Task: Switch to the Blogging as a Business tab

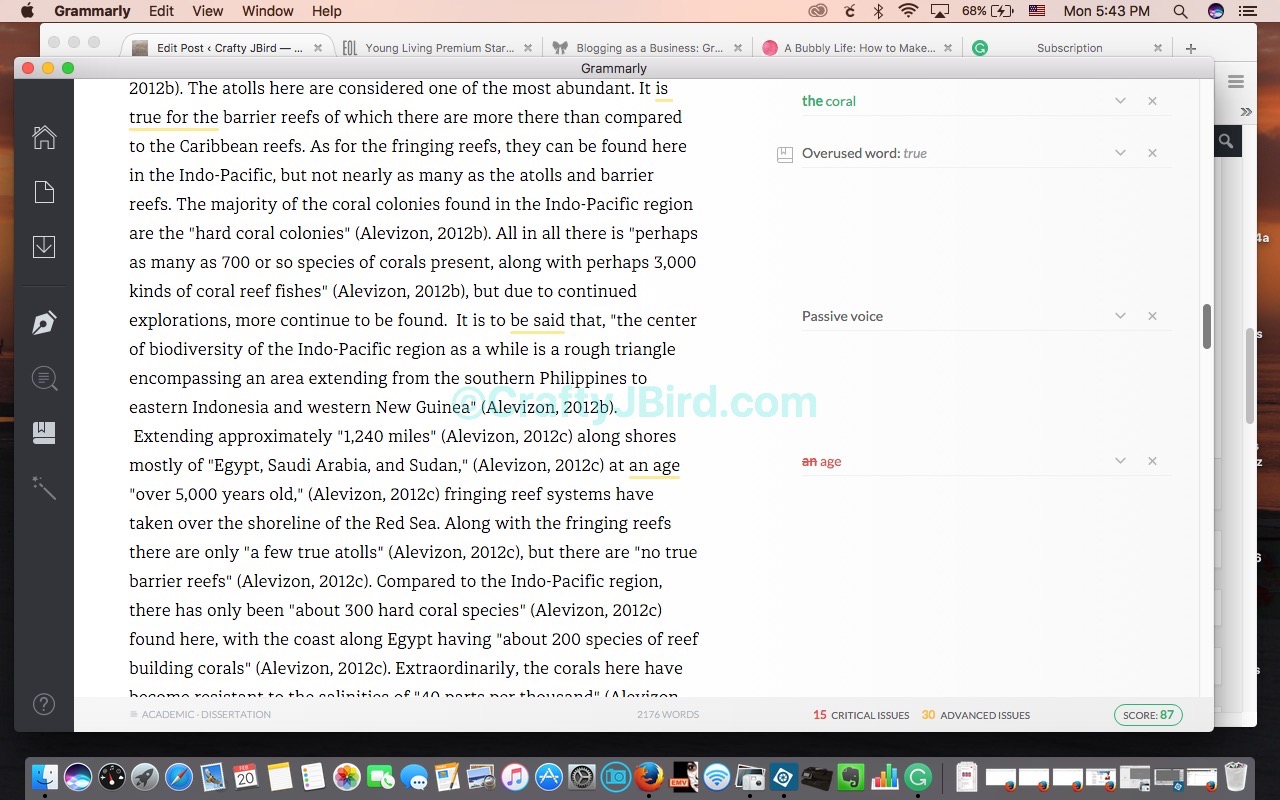Action: click(648, 48)
